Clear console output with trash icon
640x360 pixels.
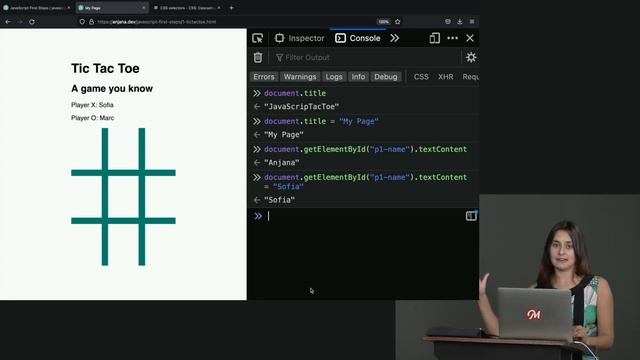(258, 58)
